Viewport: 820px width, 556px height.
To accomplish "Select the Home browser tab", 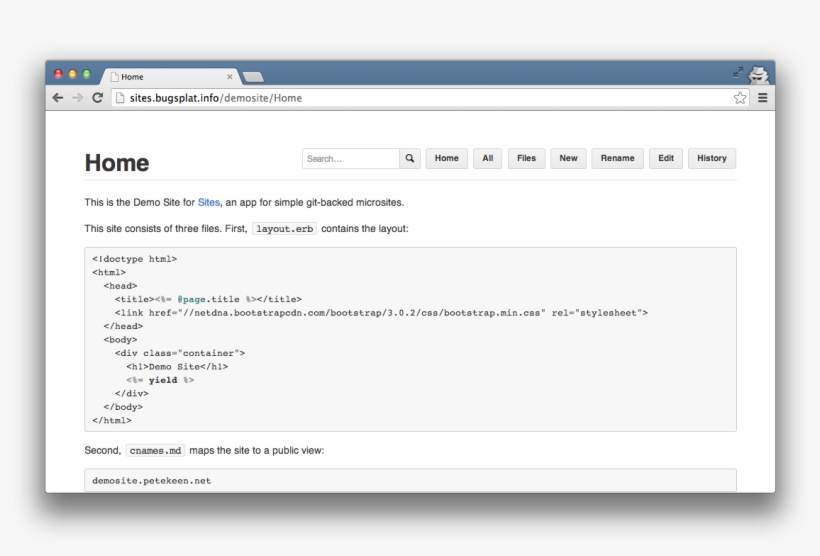I will pos(171,77).
